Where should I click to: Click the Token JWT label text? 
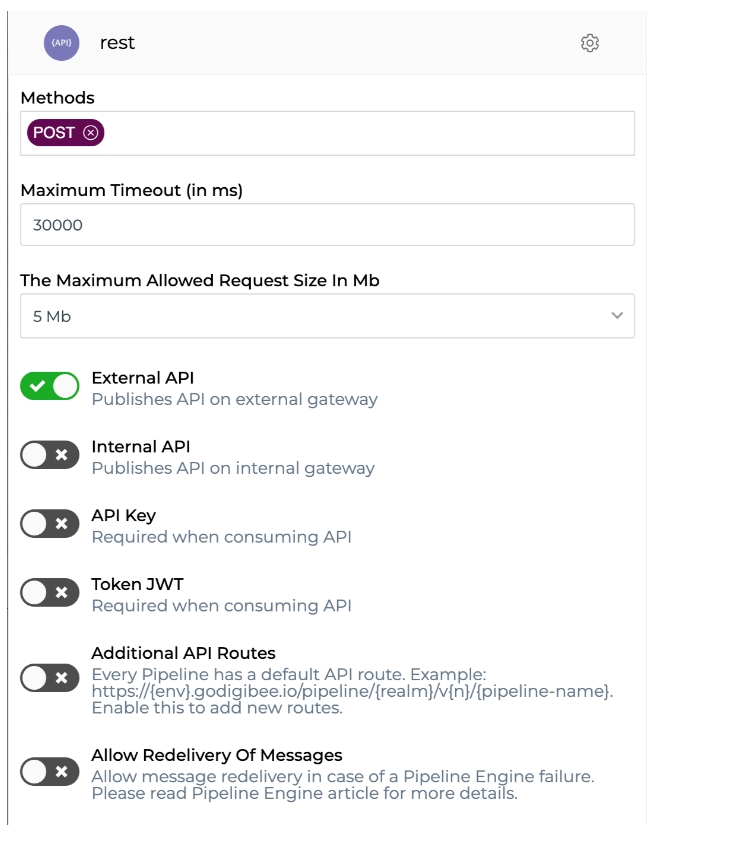[x=137, y=585]
